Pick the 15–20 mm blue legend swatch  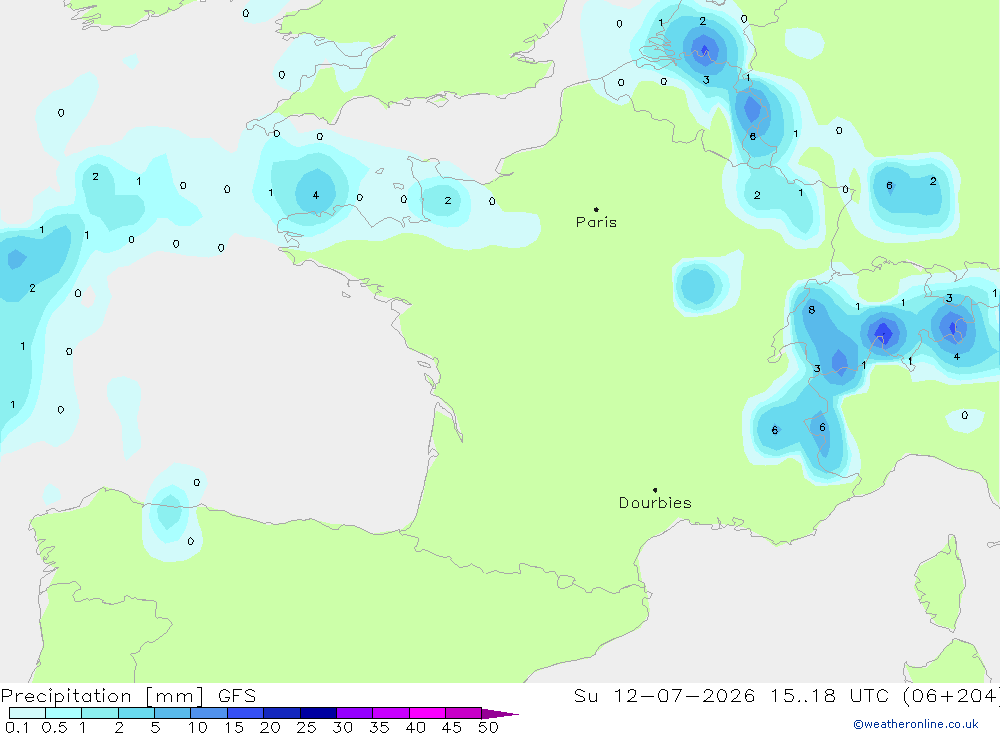point(246,713)
